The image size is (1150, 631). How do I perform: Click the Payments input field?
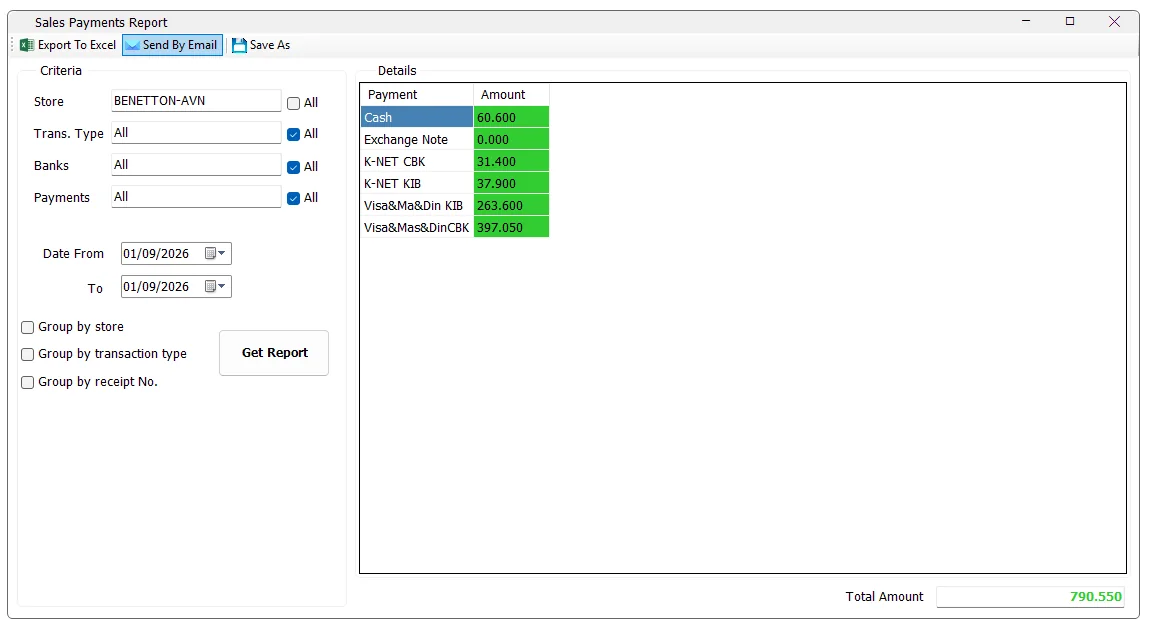(196, 197)
